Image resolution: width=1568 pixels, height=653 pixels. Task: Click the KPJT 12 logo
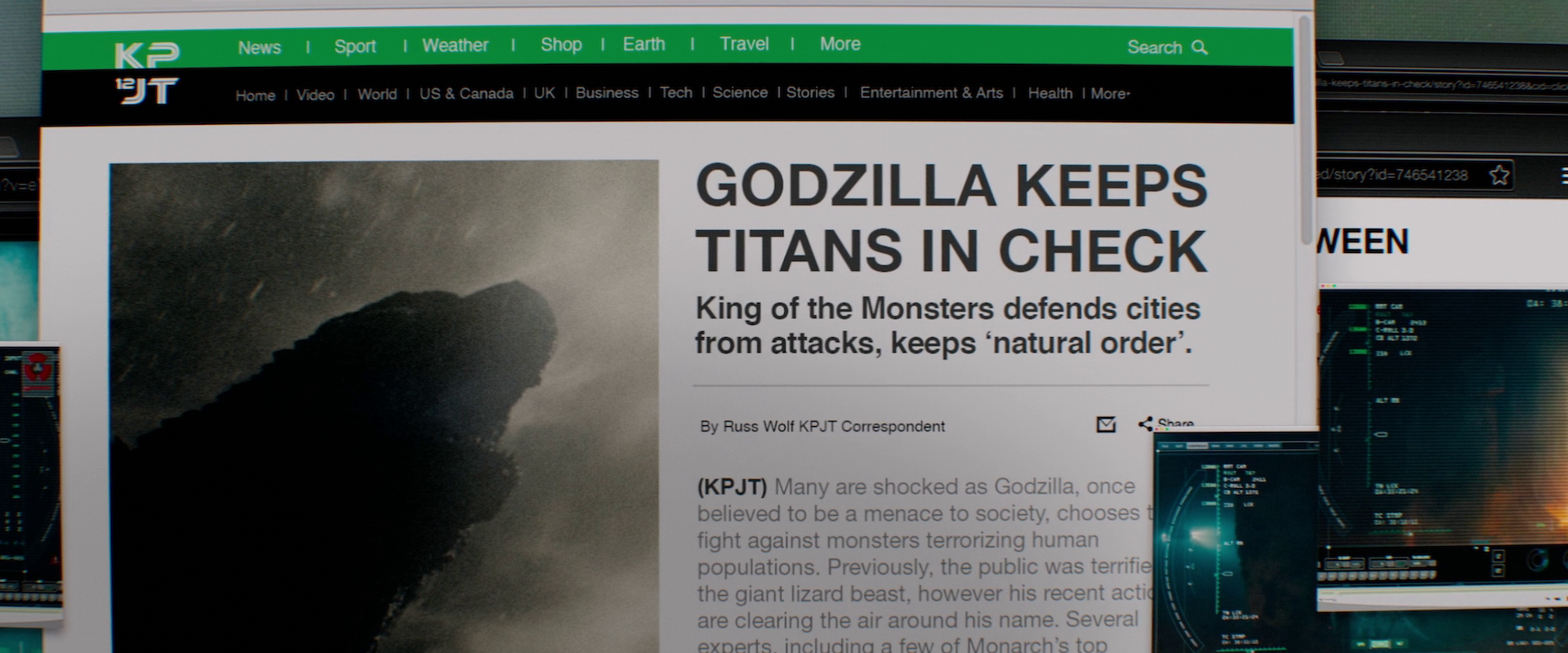point(146,73)
